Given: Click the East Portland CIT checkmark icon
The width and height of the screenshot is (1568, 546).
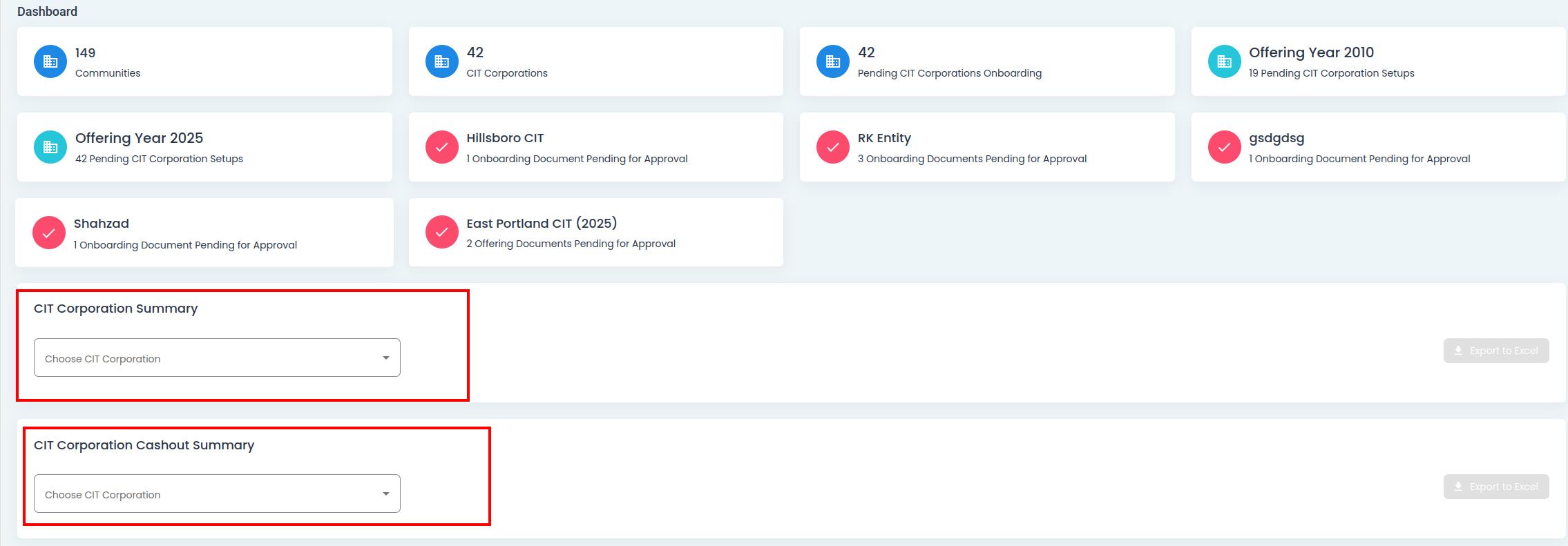Looking at the screenshot, I should point(441,232).
